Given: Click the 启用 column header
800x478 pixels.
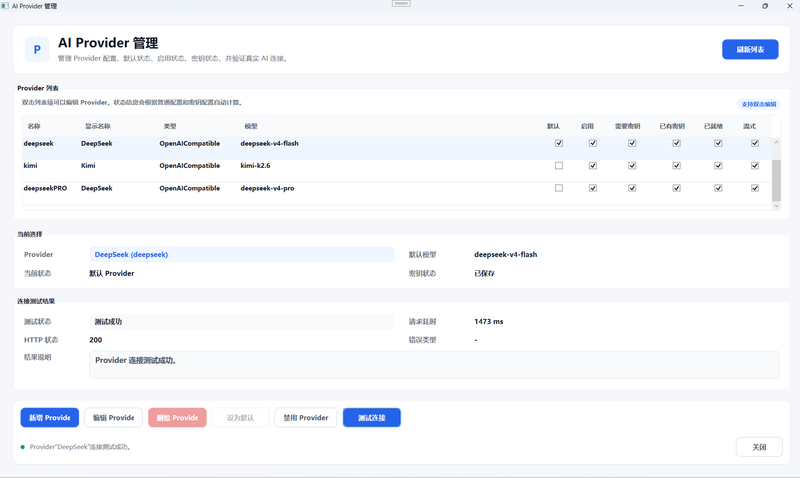Looking at the screenshot, I should (x=587, y=126).
